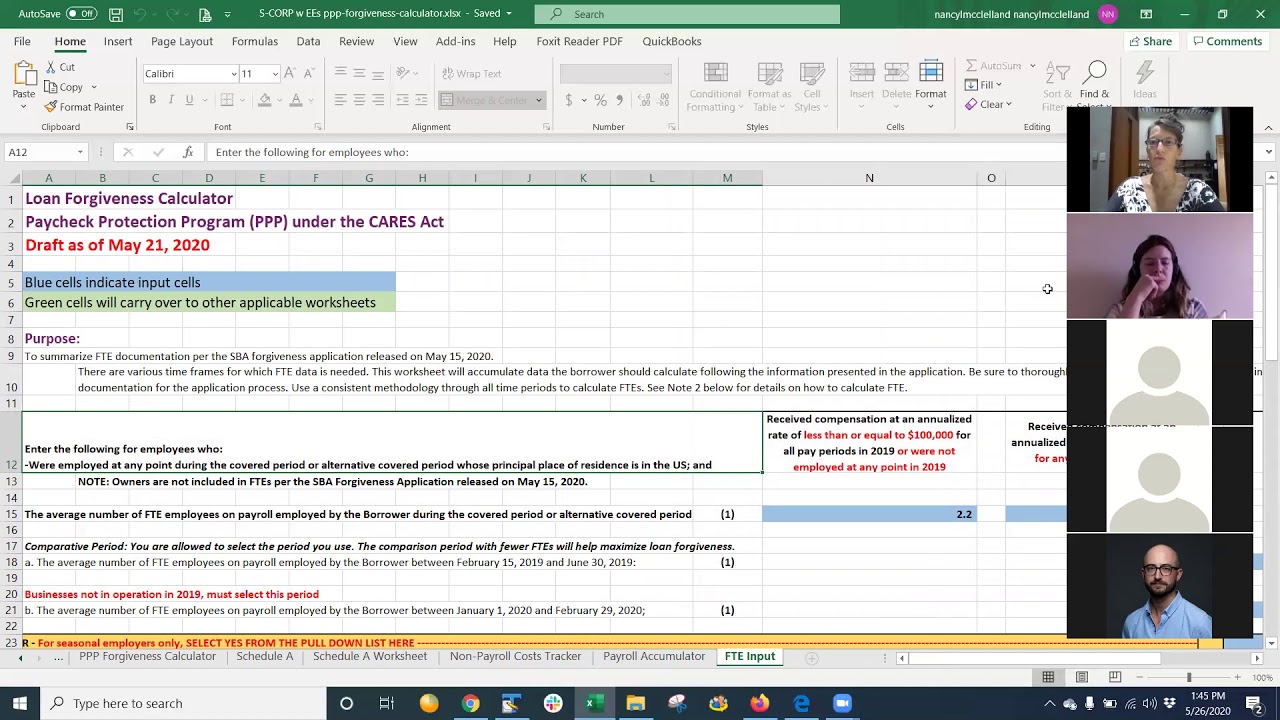
Task: Click the Search box in title bar
Action: pyautogui.click(x=687, y=14)
